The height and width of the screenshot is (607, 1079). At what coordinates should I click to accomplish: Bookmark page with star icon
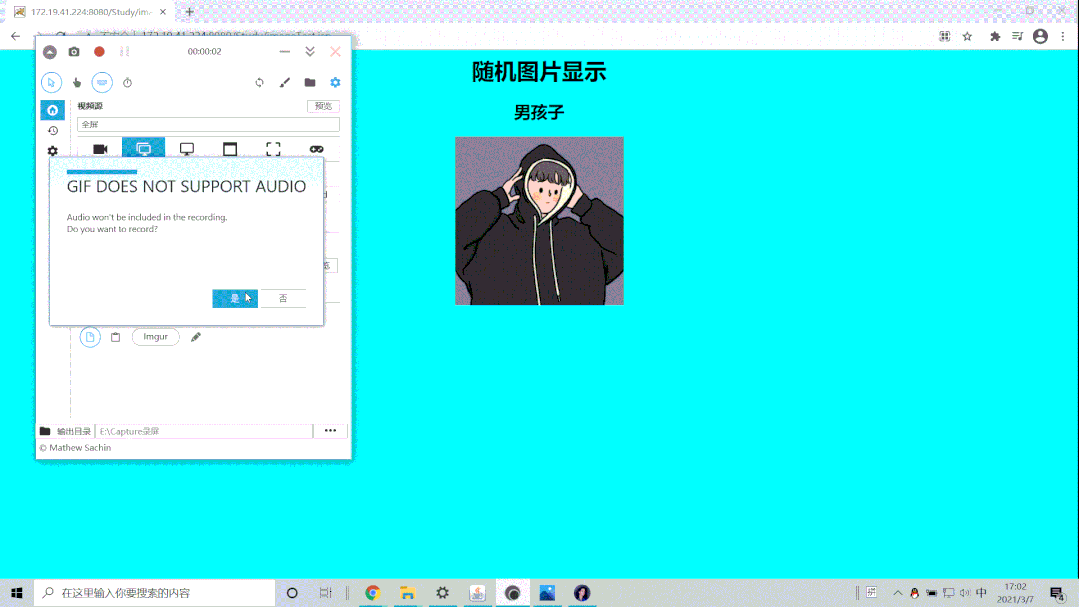coord(968,36)
